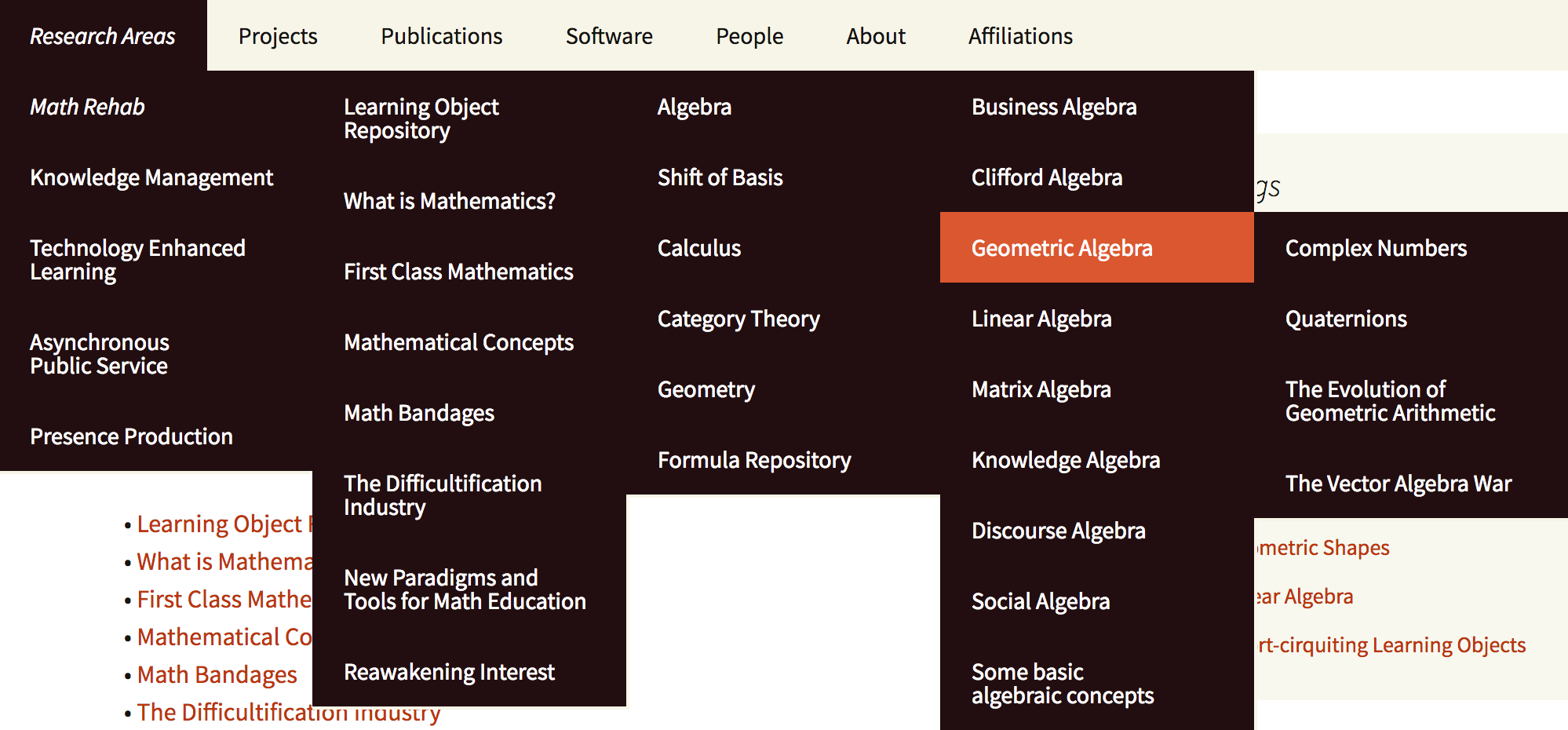Screen dimensions: 1568x730
Task: Select Math Rehab submenu entry
Action: click(x=87, y=107)
